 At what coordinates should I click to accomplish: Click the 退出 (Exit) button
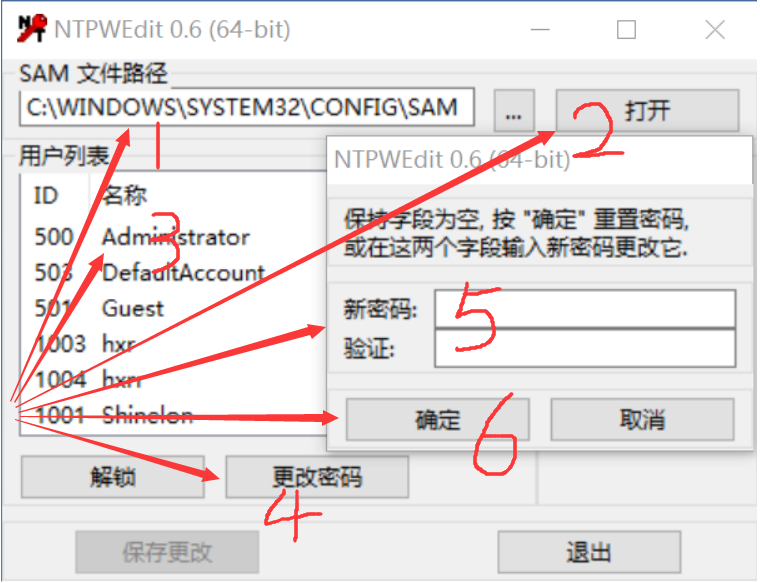[589, 552]
